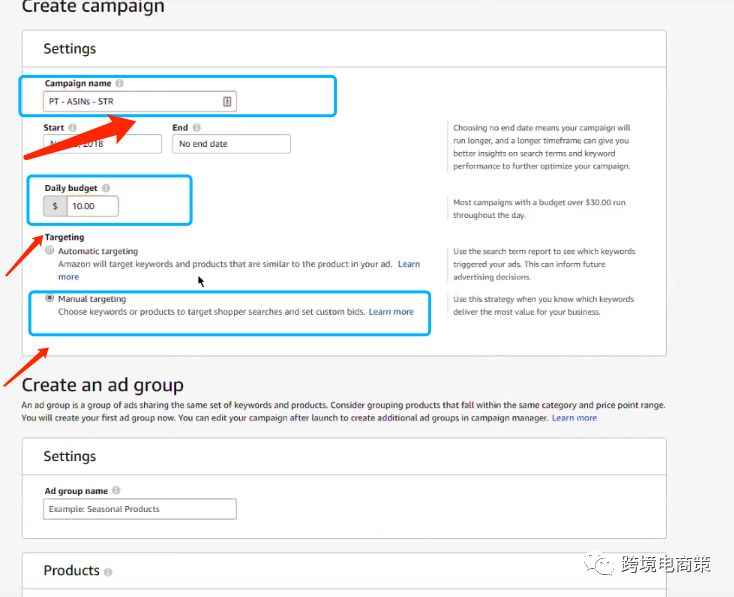The height and width of the screenshot is (597, 734).
Task: Click the info icon beside Campaign name
Action: coord(120,84)
